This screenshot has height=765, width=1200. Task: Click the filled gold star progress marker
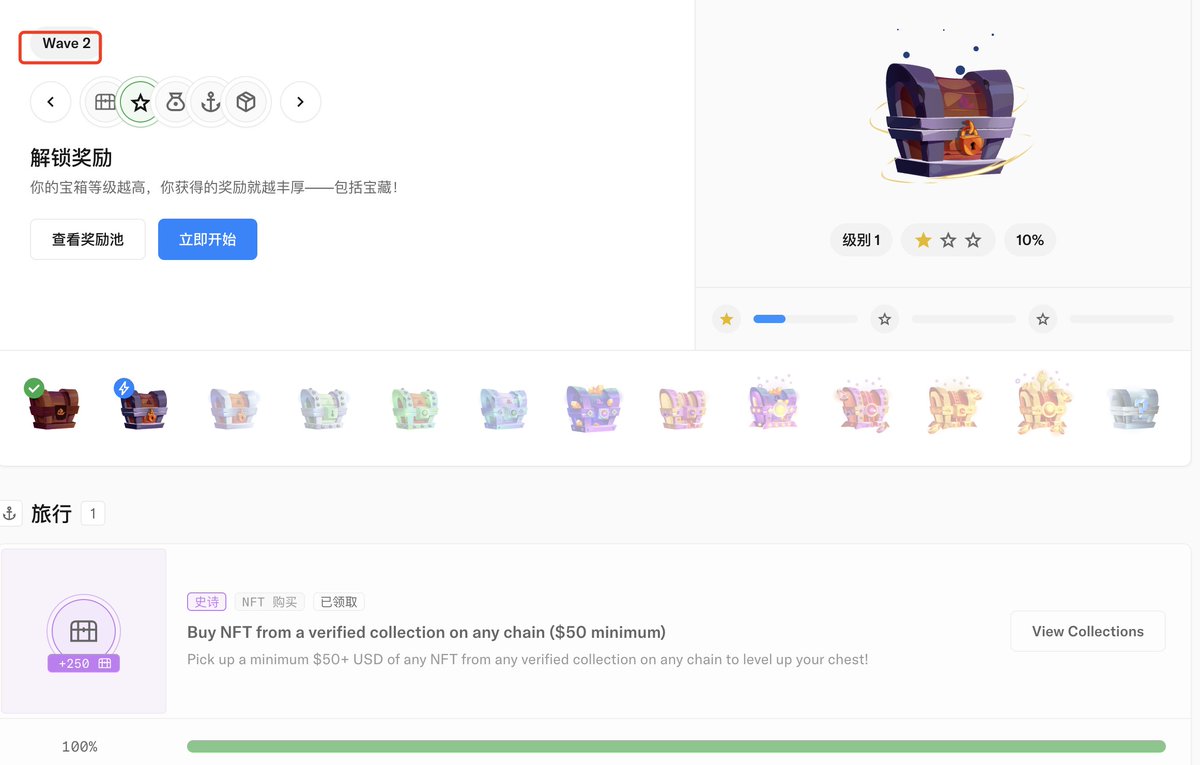click(x=727, y=319)
